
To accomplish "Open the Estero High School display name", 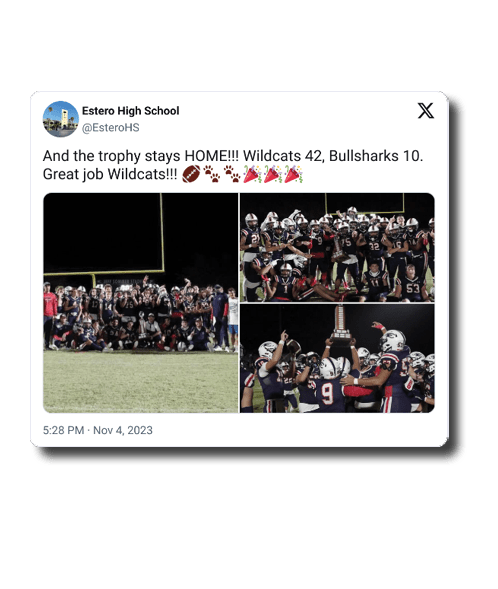I will pyautogui.click(x=131, y=111).
